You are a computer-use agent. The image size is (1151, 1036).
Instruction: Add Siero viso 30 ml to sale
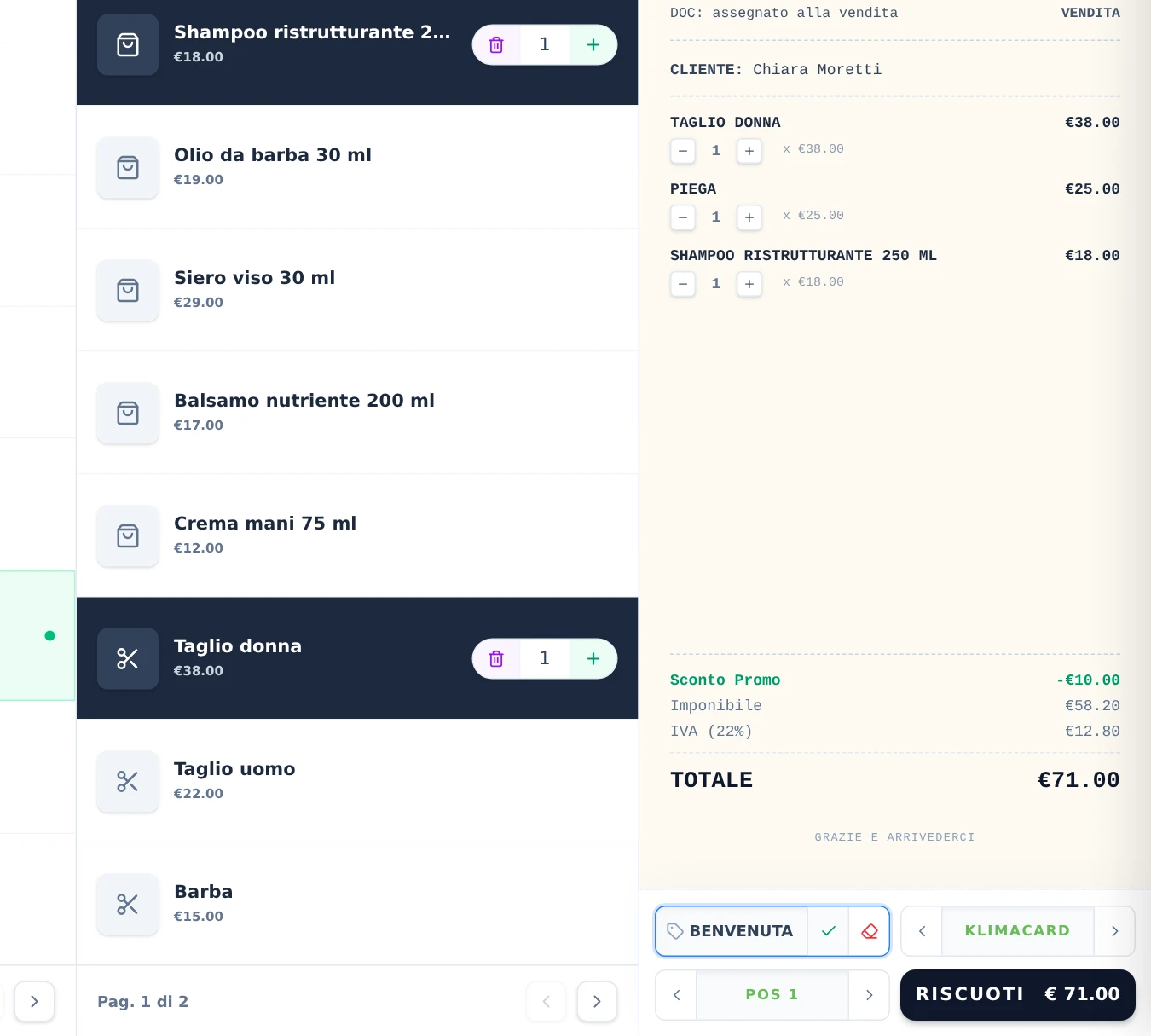coord(357,290)
